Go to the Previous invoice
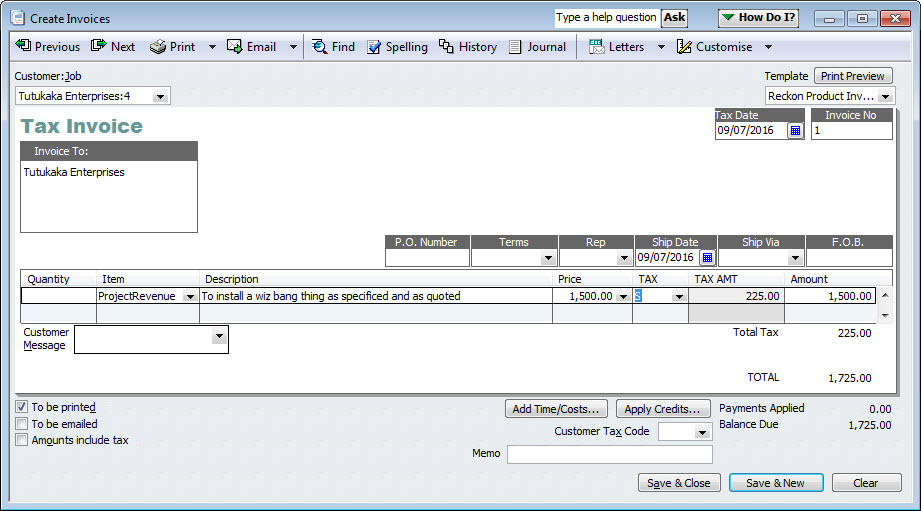The image size is (921, 511). (47, 47)
